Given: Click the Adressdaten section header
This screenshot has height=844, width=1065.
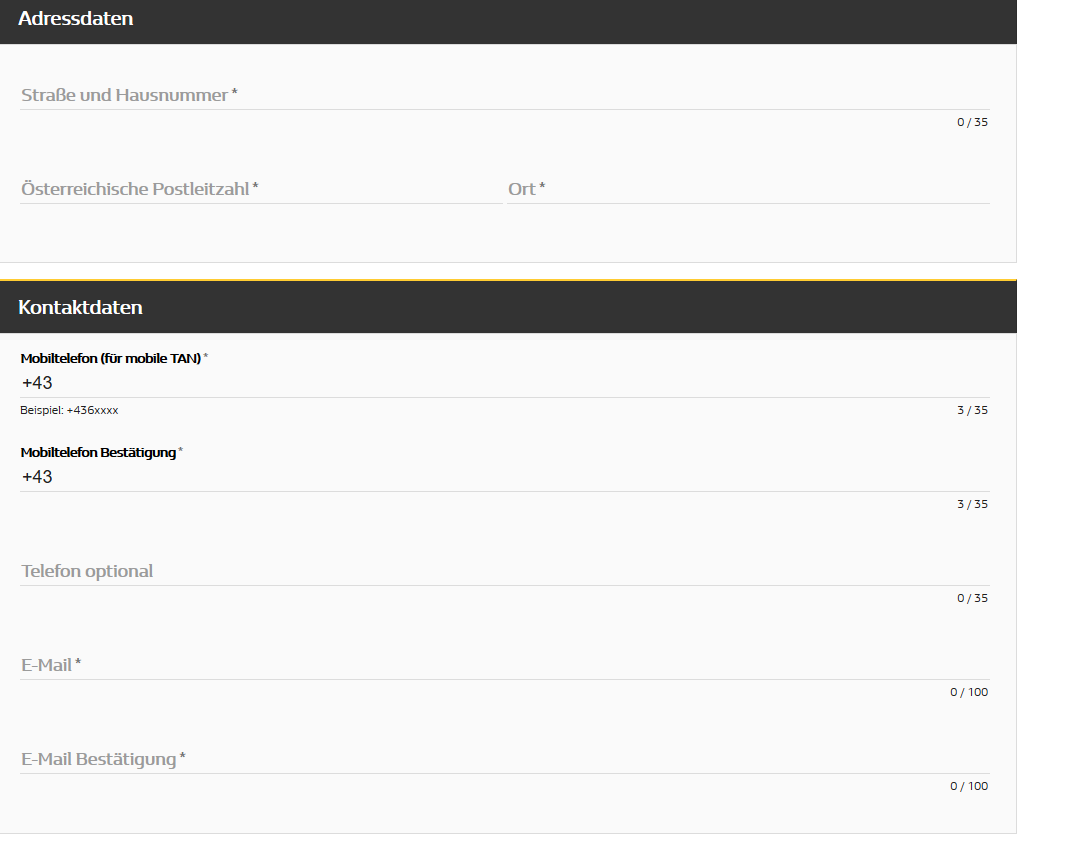Looking at the screenshot, I should 76,19.
